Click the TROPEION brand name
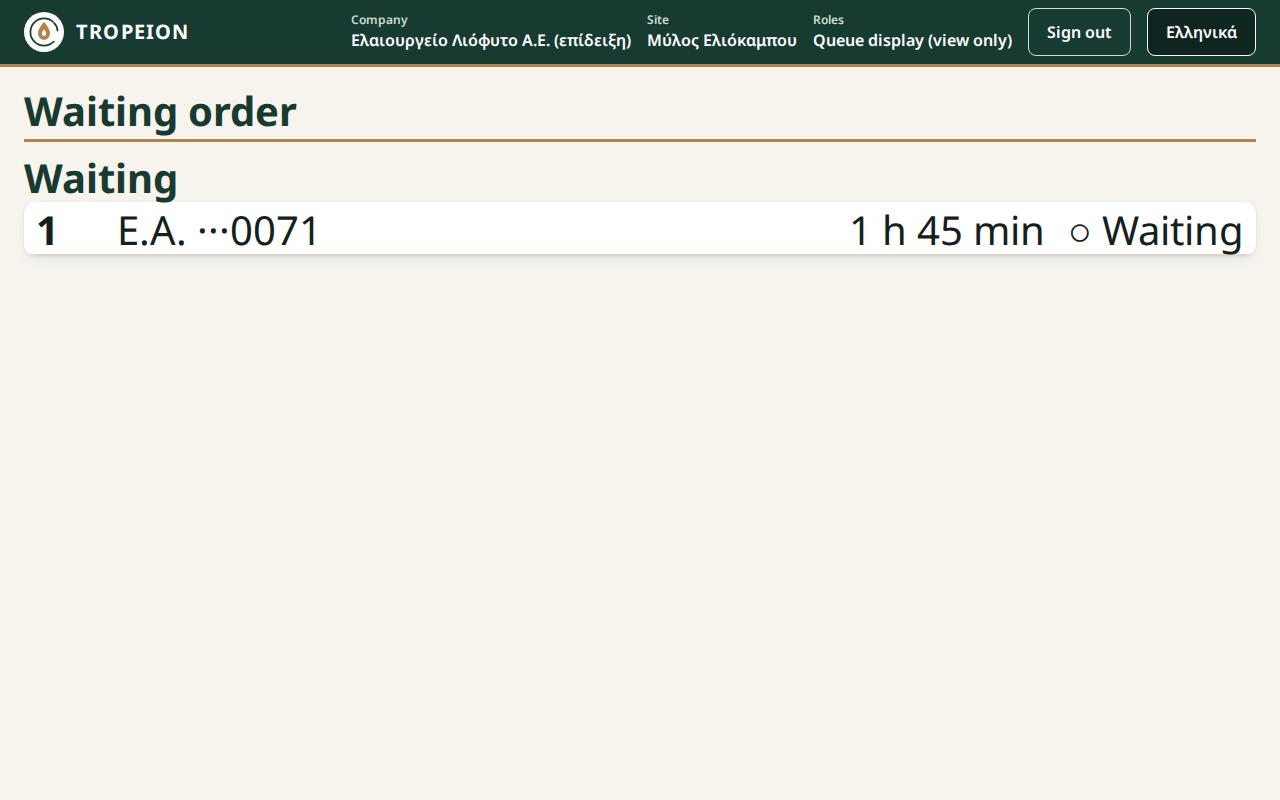The height and width of the screenshot is (800, 1280). point(132,32)
